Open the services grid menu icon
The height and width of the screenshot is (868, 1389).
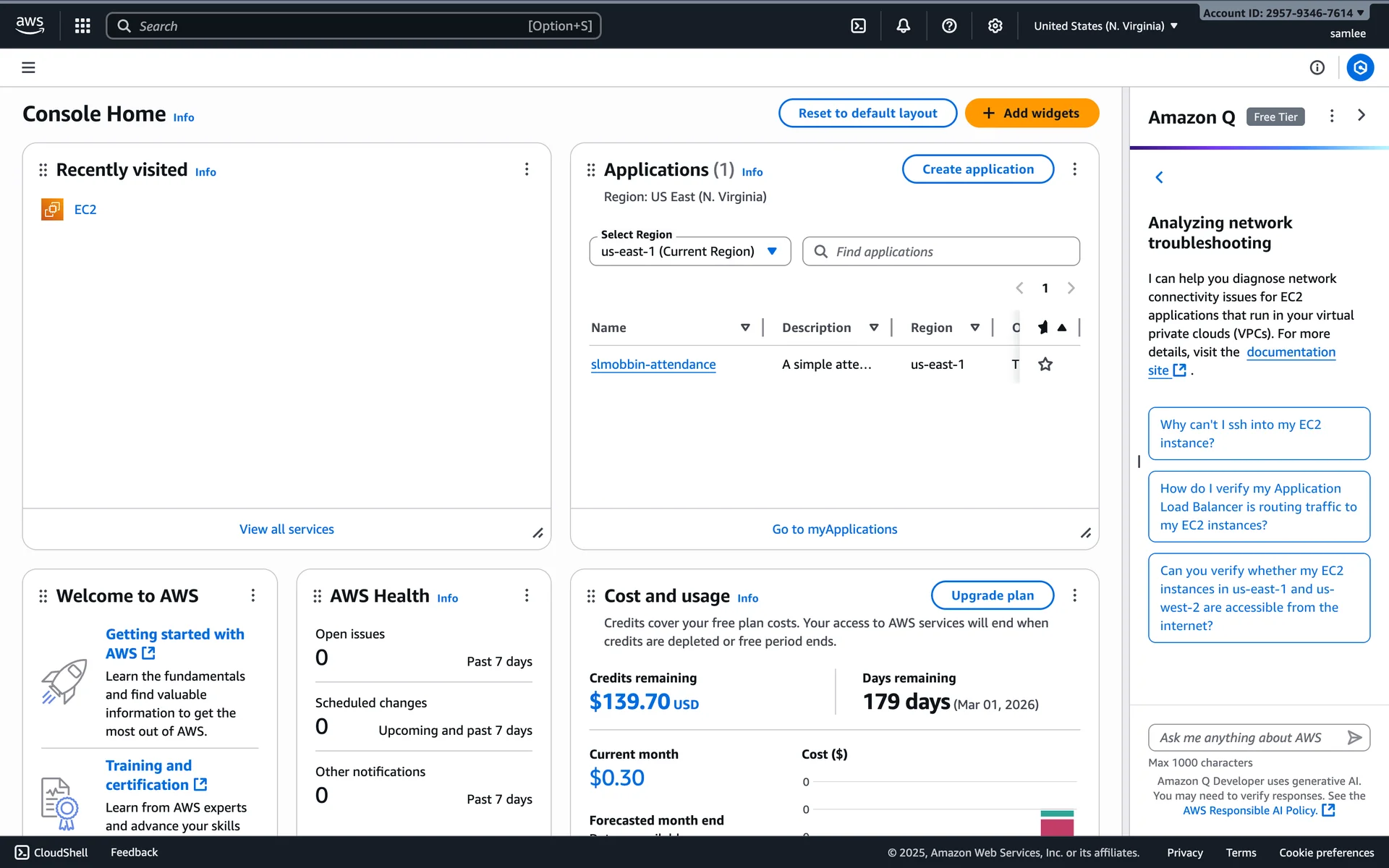[82, 26]
